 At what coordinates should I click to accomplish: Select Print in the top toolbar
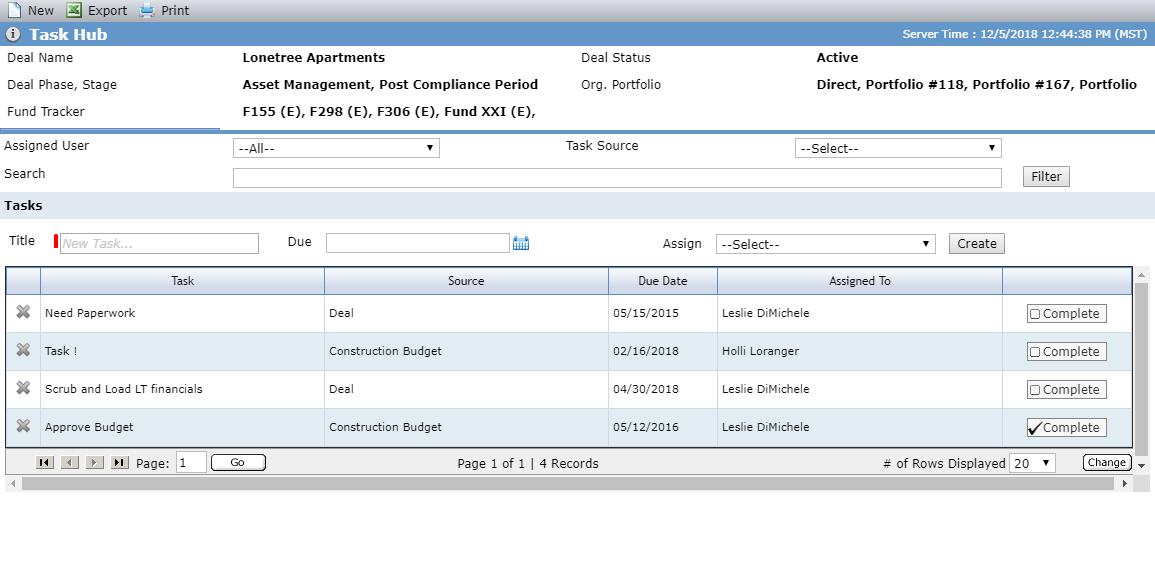coord(164,10)
